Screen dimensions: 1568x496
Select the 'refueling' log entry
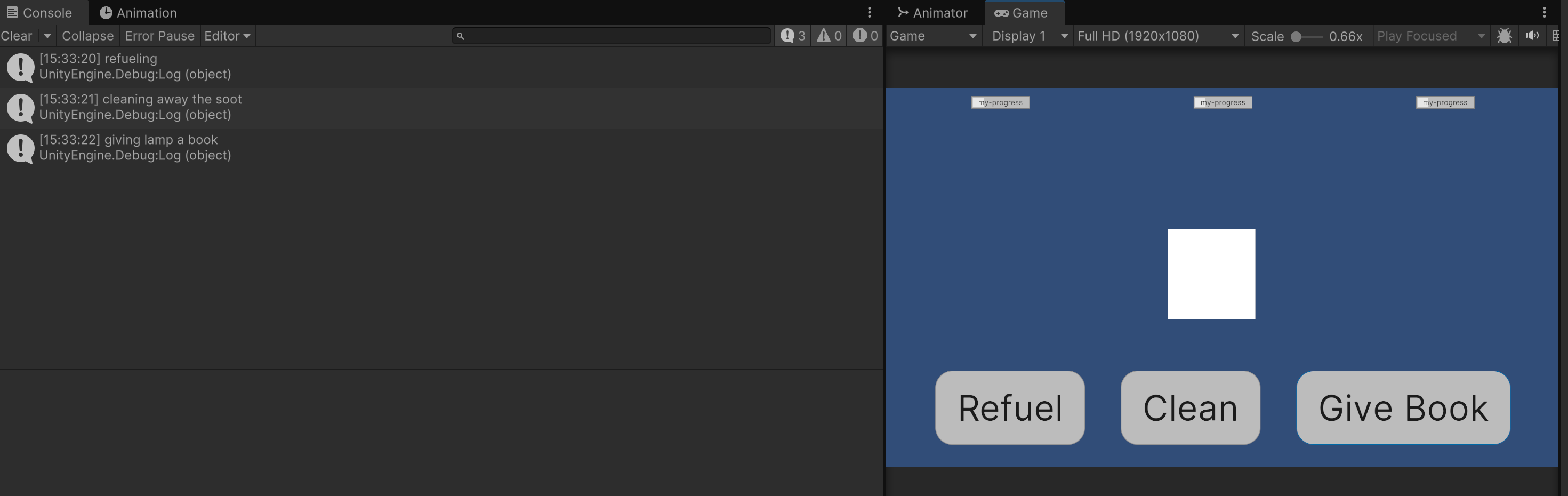pos(441,67)
